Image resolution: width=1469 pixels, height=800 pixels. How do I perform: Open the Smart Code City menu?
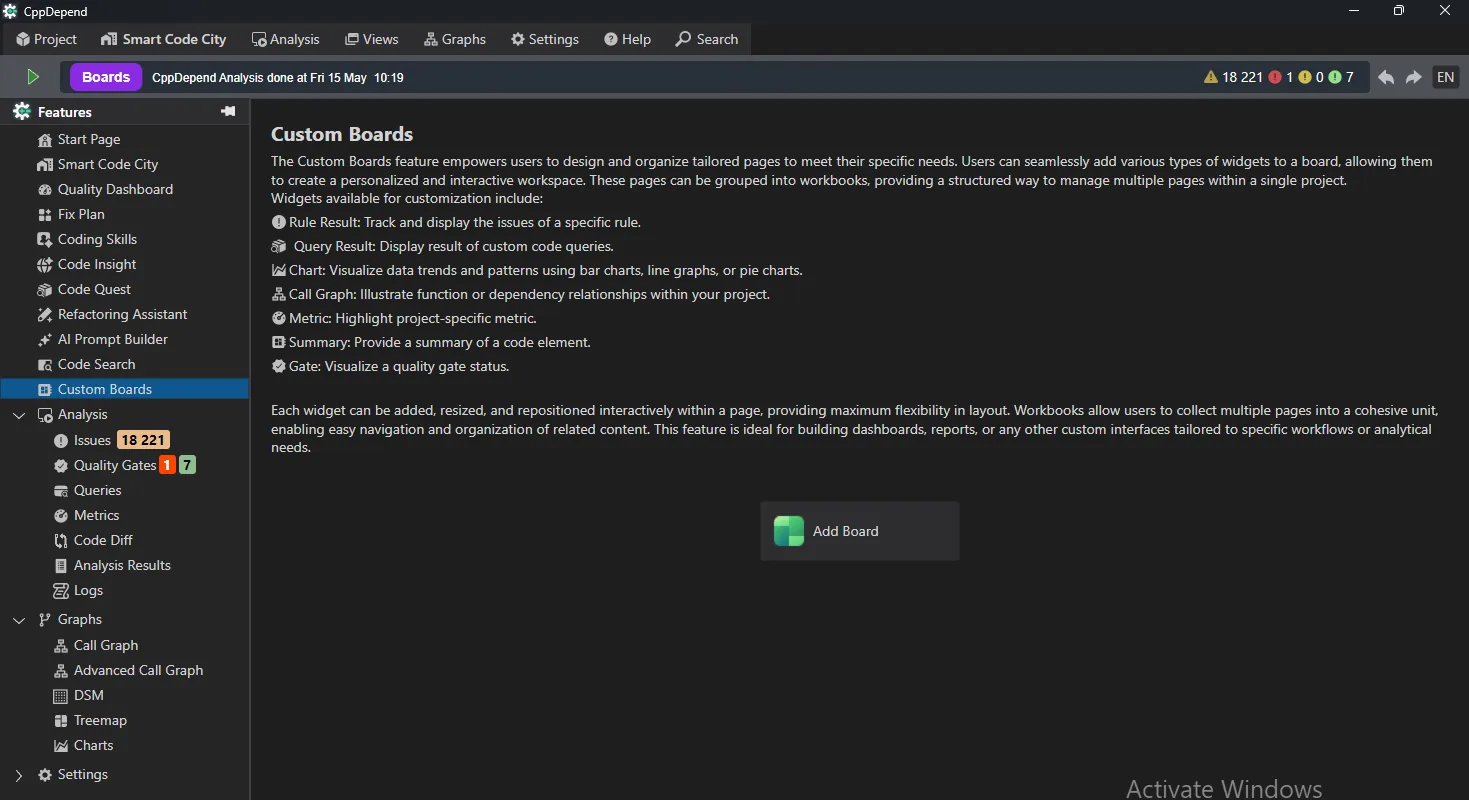164,39
